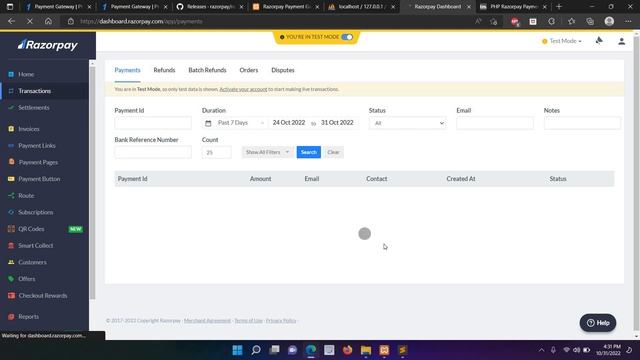Image resolution: width=640 pixels, height=360 pixels.
Task: Expand Show All Filters
Action: click(267, 152)
